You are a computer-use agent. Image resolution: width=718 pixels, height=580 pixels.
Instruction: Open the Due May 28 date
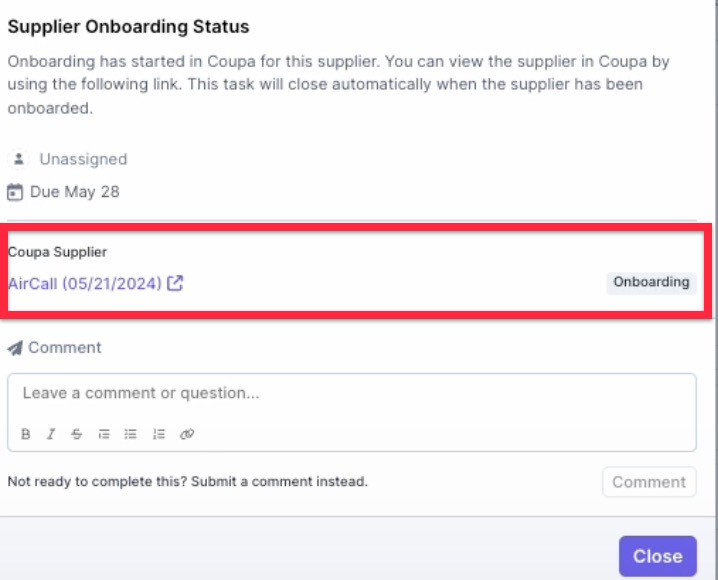click(x=75, y=192)
